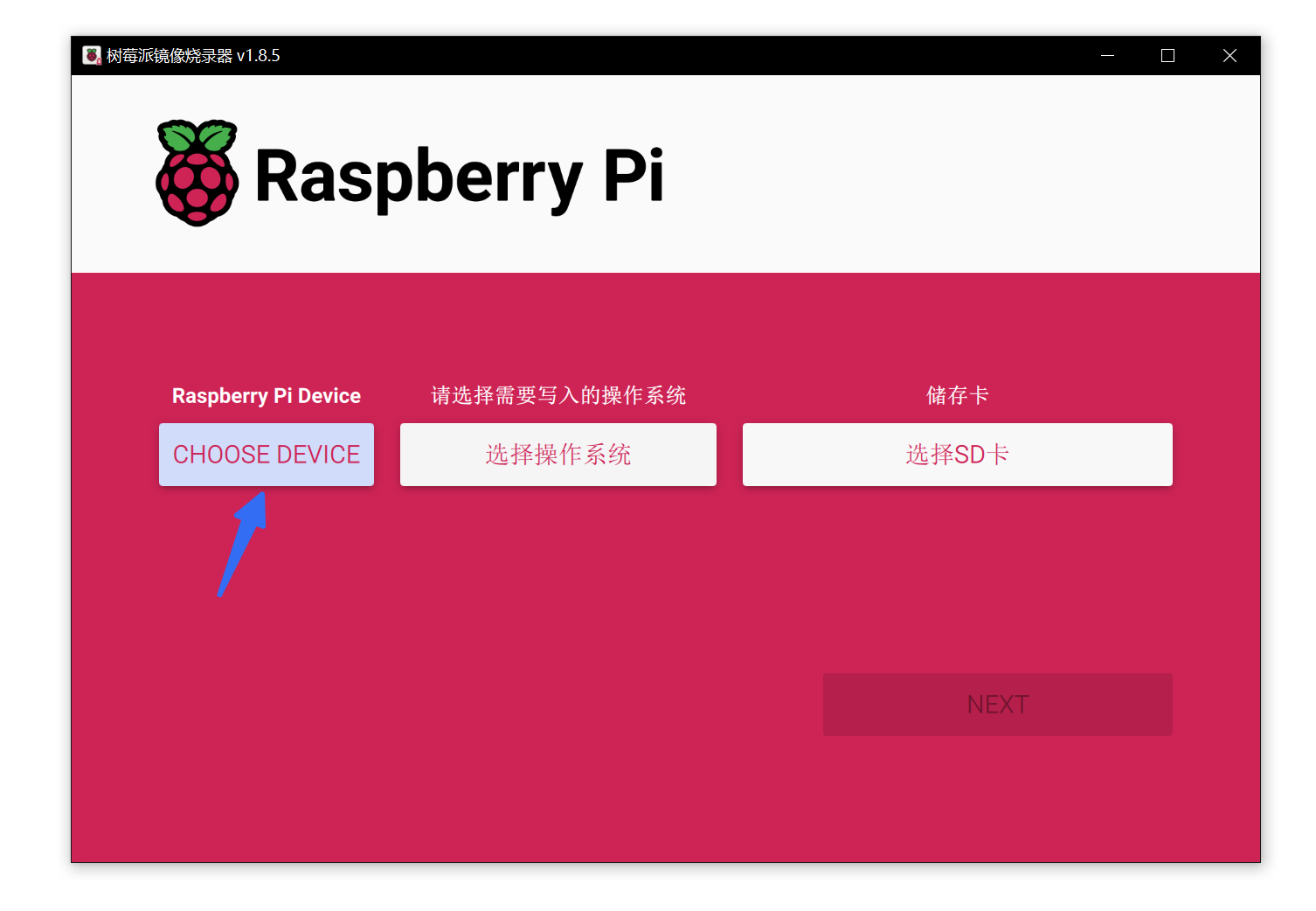1316x911 pixels.
Task: Click the 选择SD卡 button
Action: pos(958,455)
